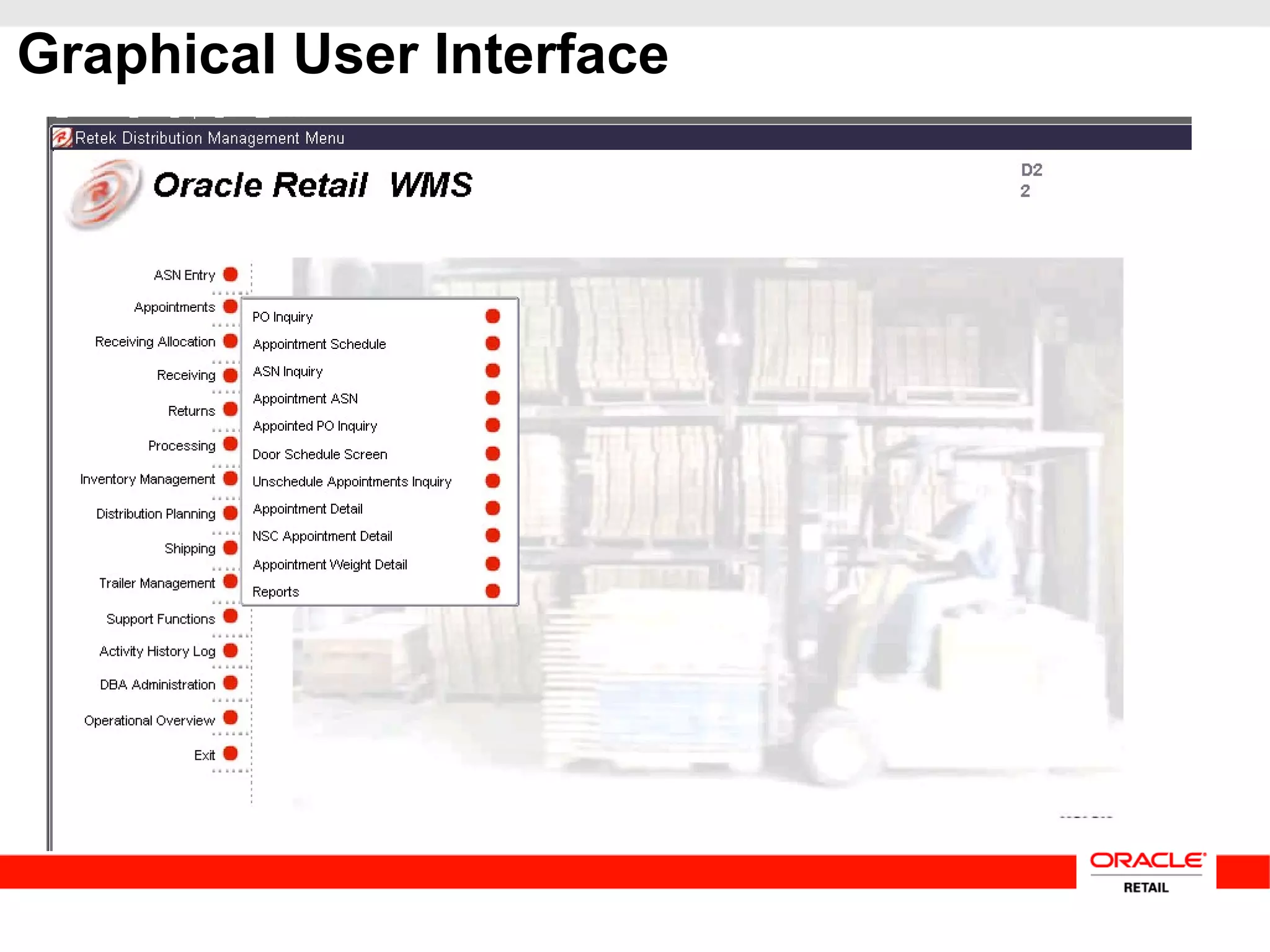Open DBA Administration from the menu
Screen dimensions: 1270x952
coord(158,685)
